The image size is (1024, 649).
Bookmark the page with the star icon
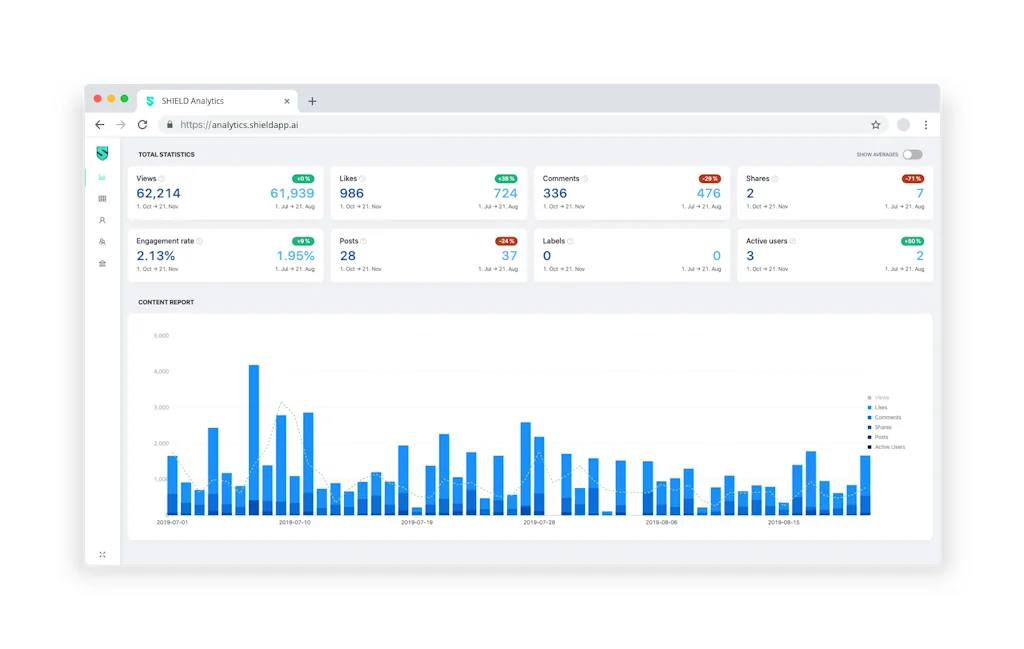pos(875,124)
